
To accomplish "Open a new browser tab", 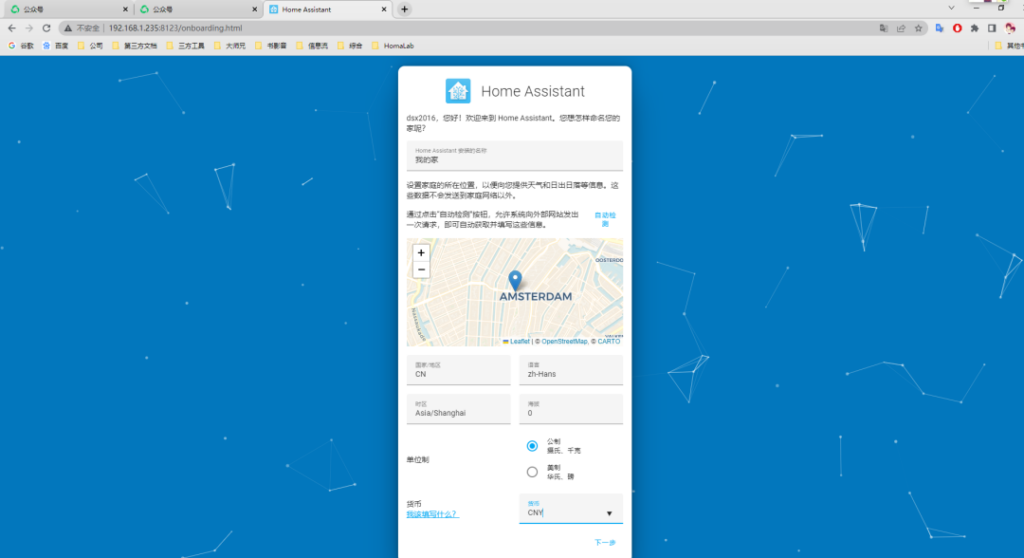I will click(x=404, y=9).
